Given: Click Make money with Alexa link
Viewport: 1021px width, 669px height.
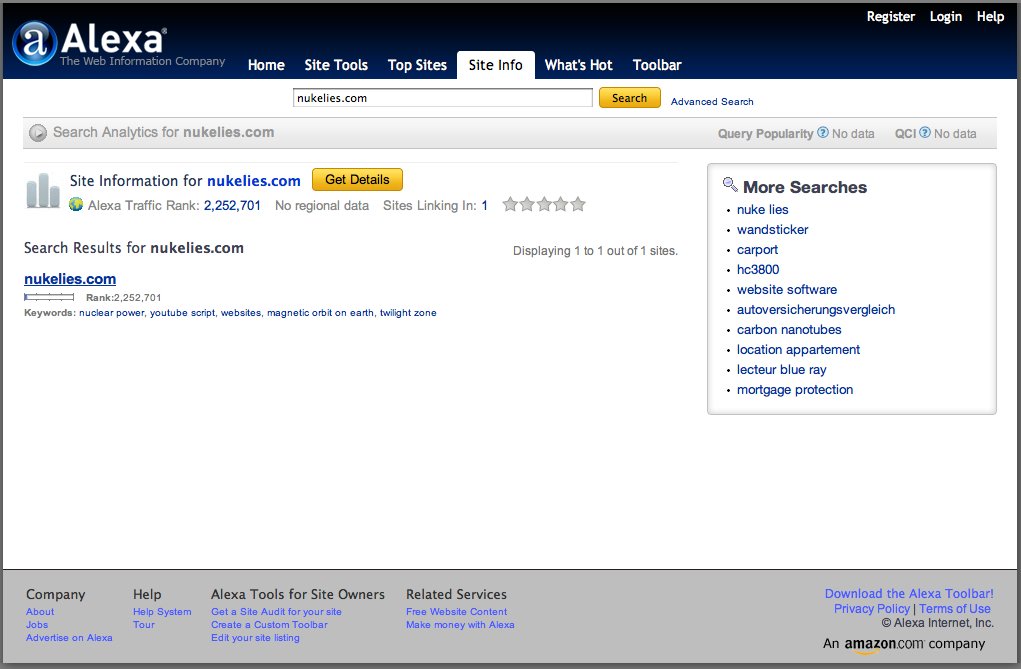Looking at the screenshot, I should (460, 625).
